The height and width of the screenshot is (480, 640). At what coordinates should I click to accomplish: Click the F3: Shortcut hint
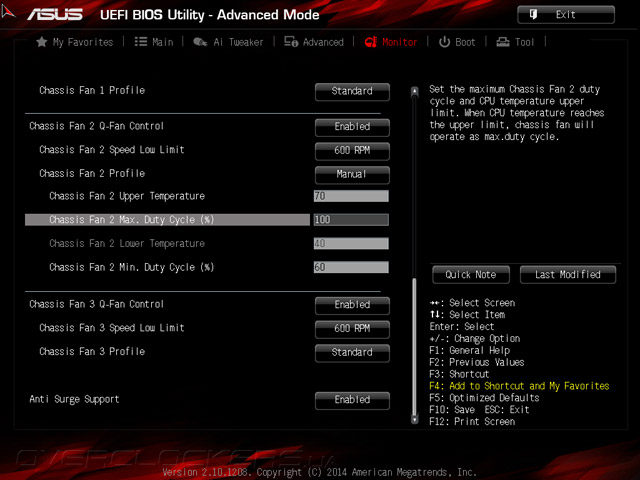point(459,374)
